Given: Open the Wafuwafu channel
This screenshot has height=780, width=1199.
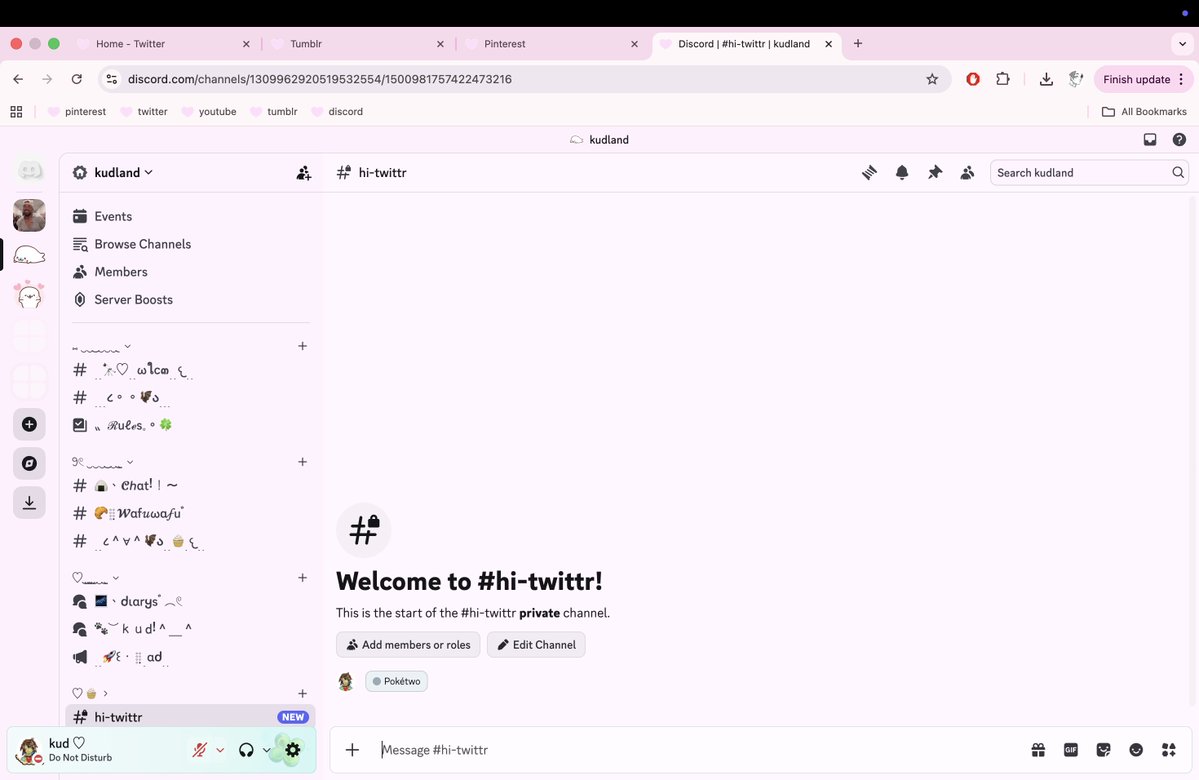Looking at the screenshot, I should (190, 513).
